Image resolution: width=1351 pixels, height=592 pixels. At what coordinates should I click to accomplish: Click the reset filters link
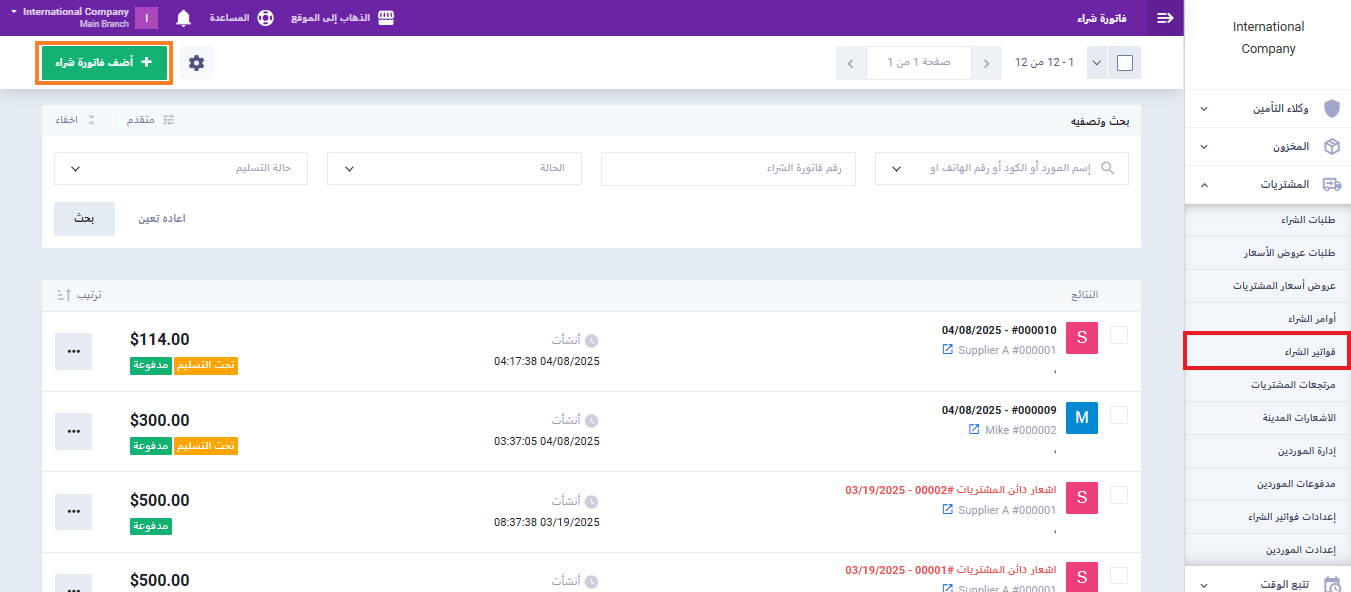161,218
